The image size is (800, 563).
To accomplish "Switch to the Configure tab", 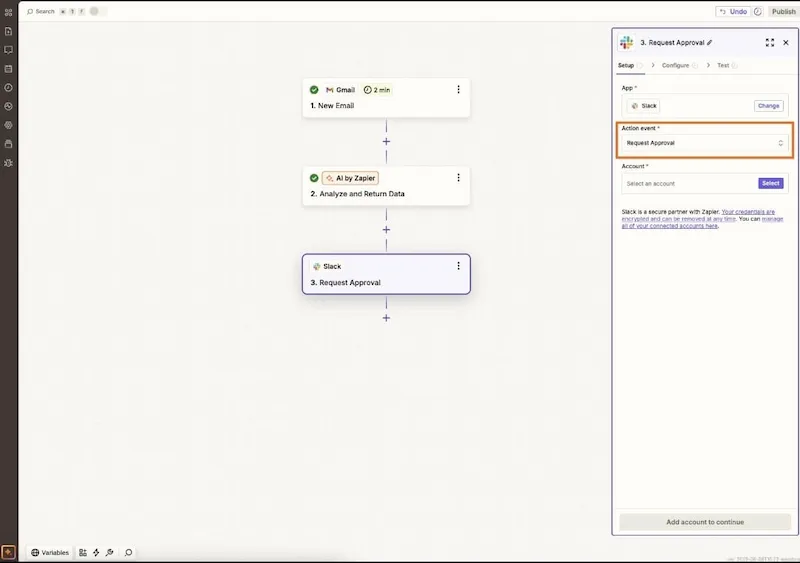I will coord(676,65).
